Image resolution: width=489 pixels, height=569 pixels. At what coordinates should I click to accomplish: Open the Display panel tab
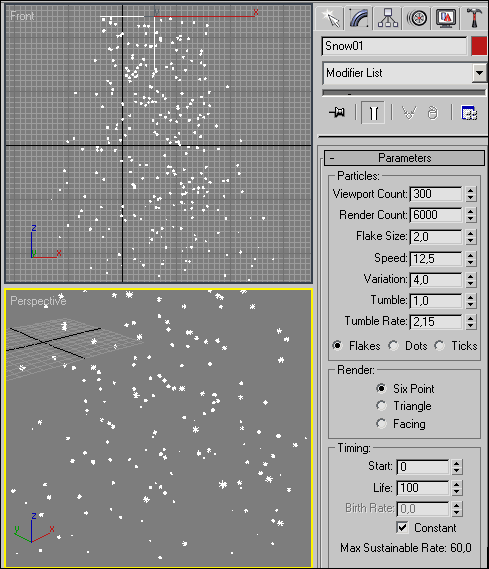[x=445, y=18]
